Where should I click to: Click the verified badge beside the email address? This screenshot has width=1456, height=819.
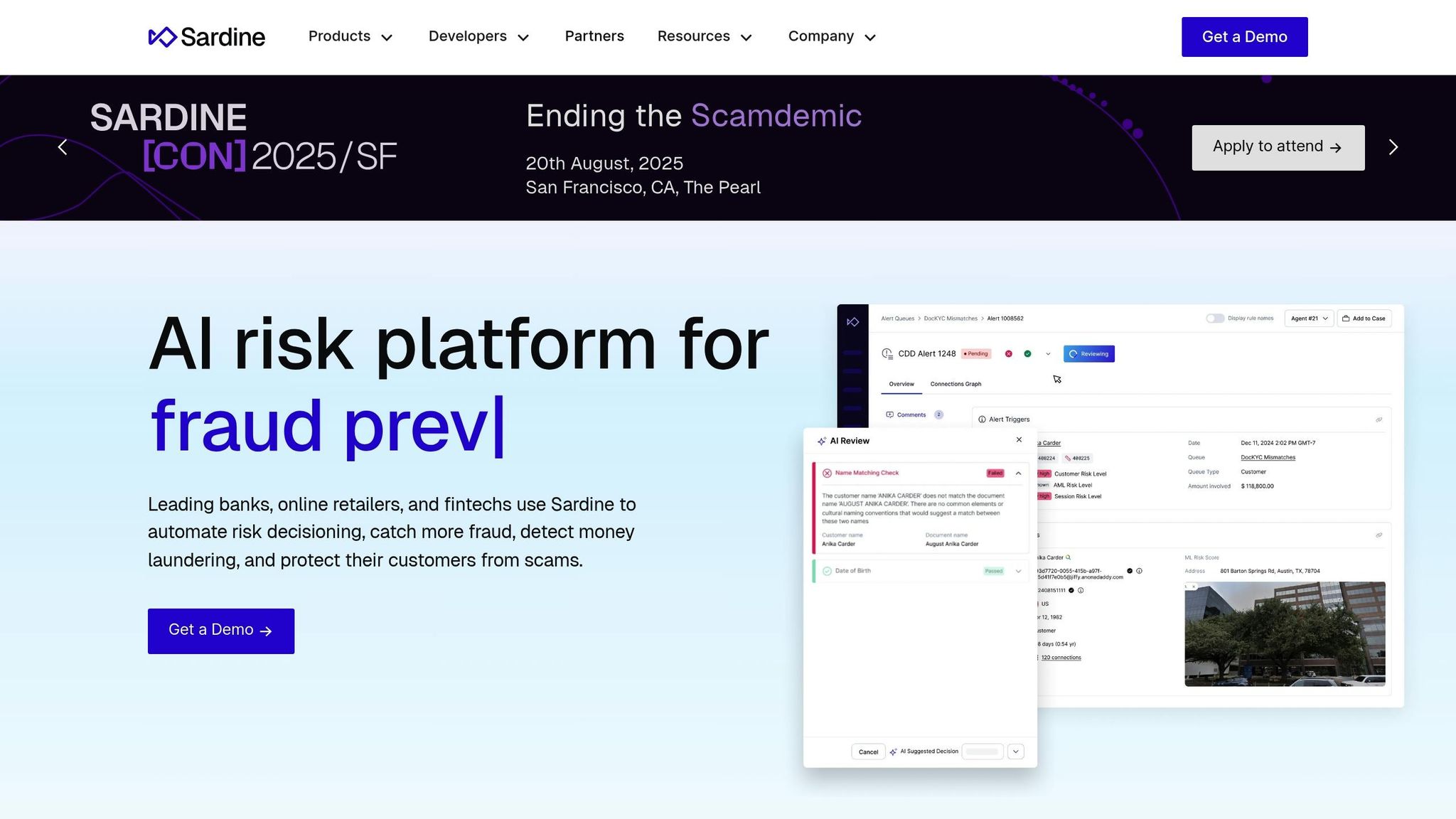(x=1130, y=571)
